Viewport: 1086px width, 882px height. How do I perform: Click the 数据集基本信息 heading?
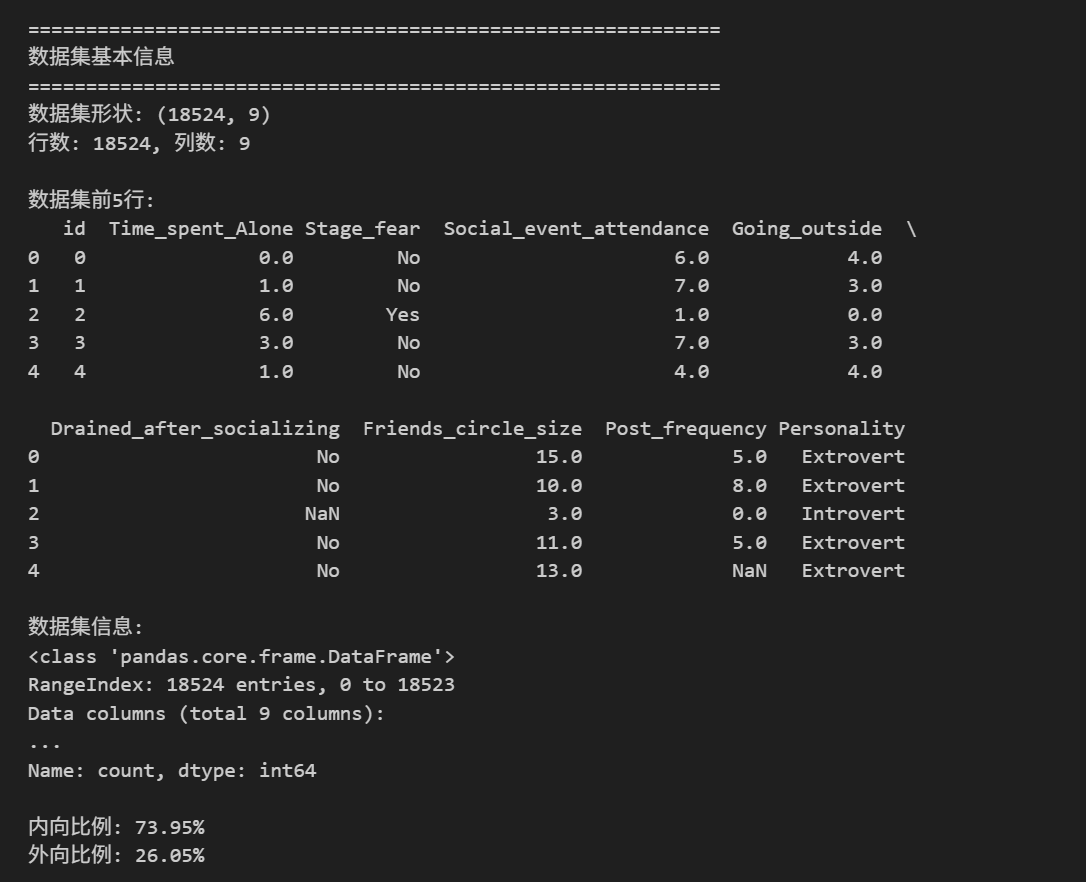click(101, 57)
